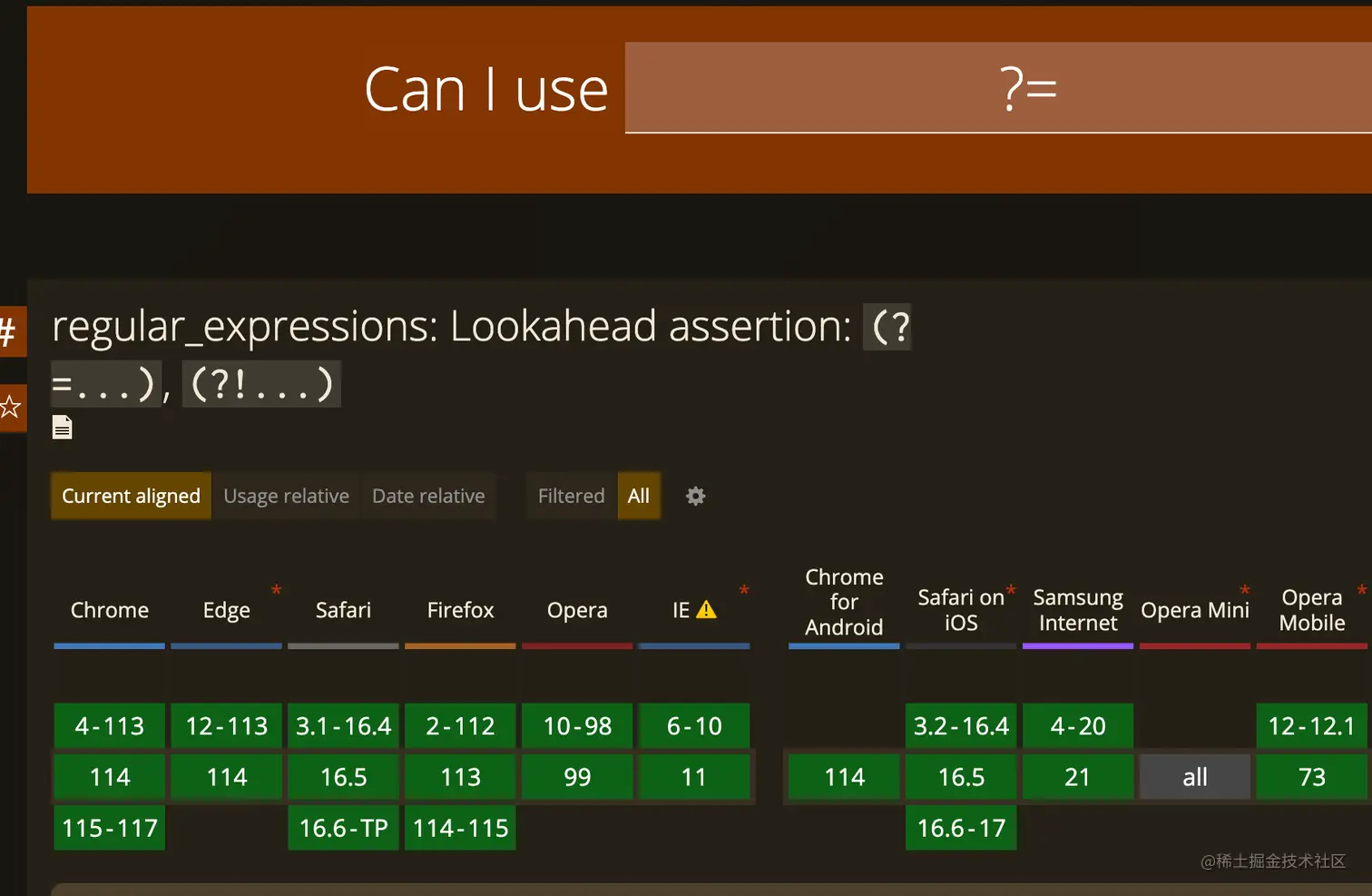Screen dimensions: 1372x896
Task: Click the Opera Mobile header
Action: point(1312,610)
